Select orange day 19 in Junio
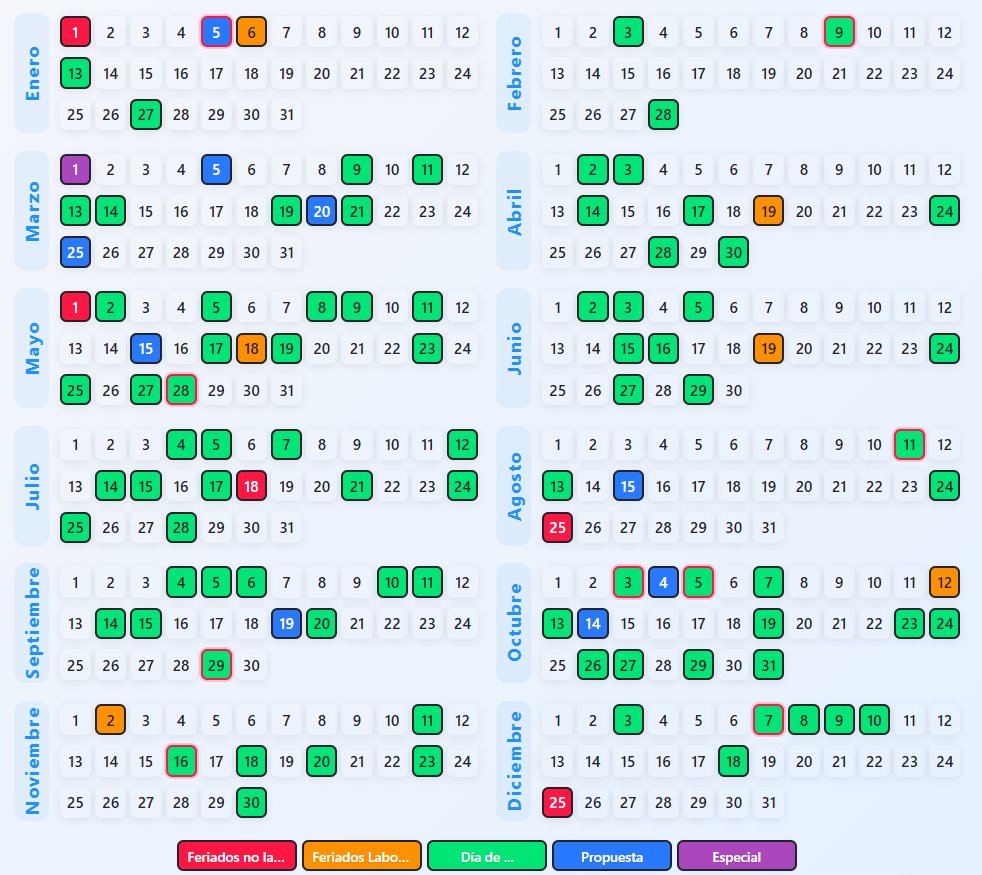This screenshot has height=875, width=982. click(768, 348)
